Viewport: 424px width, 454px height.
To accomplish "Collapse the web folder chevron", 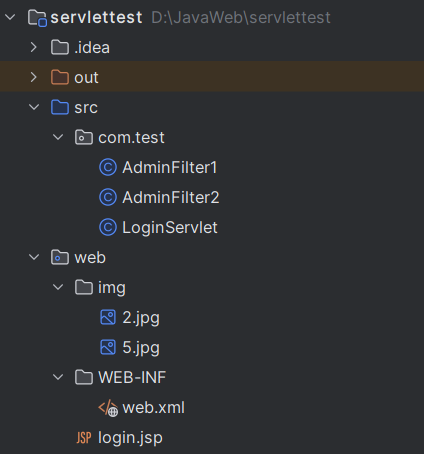I will click(x=34, y=257).
